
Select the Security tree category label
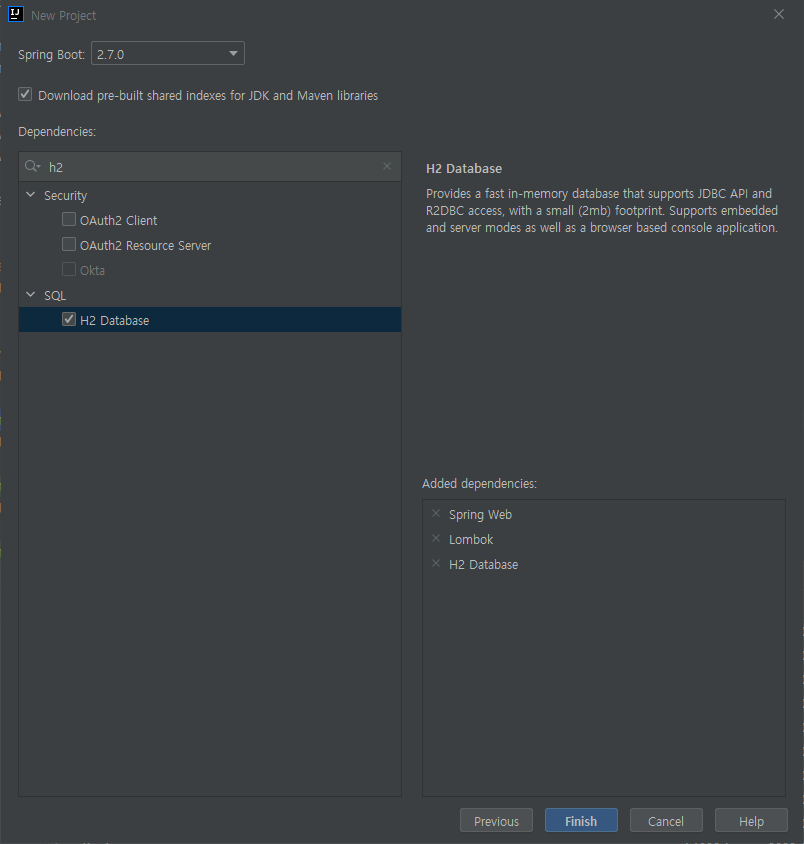[x=65, y=195]
